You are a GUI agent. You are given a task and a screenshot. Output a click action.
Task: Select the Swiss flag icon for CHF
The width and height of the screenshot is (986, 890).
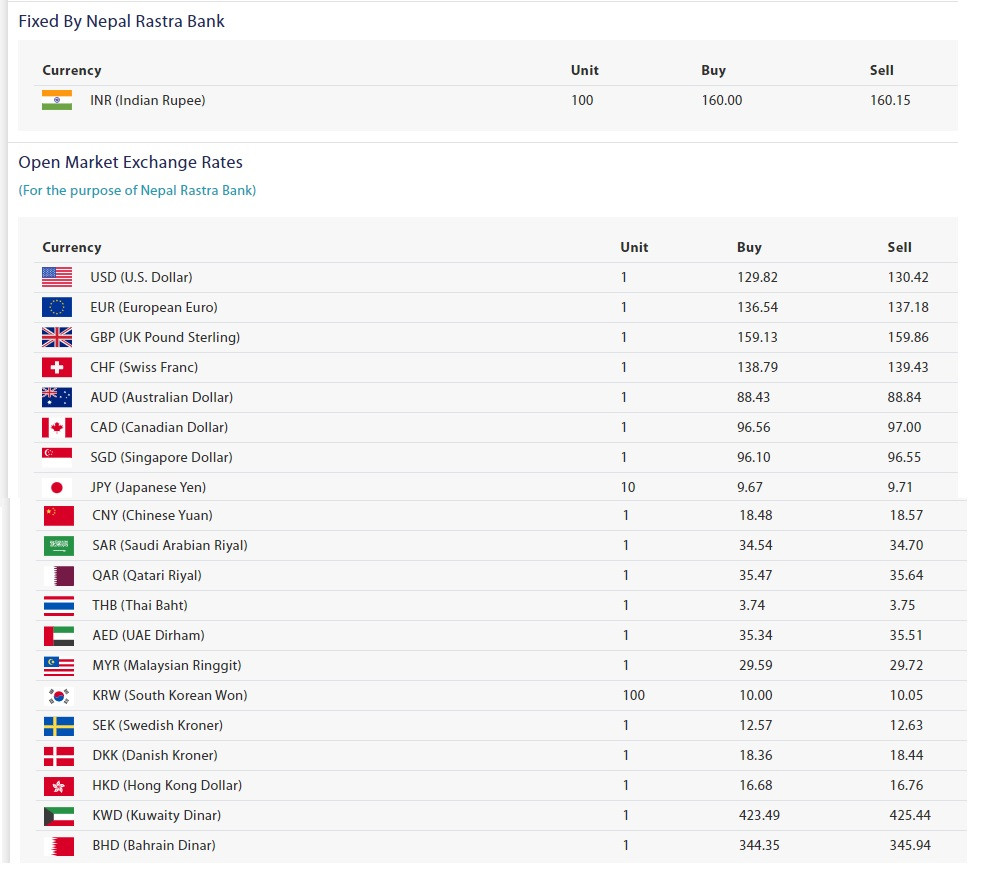tap(57, 367)
